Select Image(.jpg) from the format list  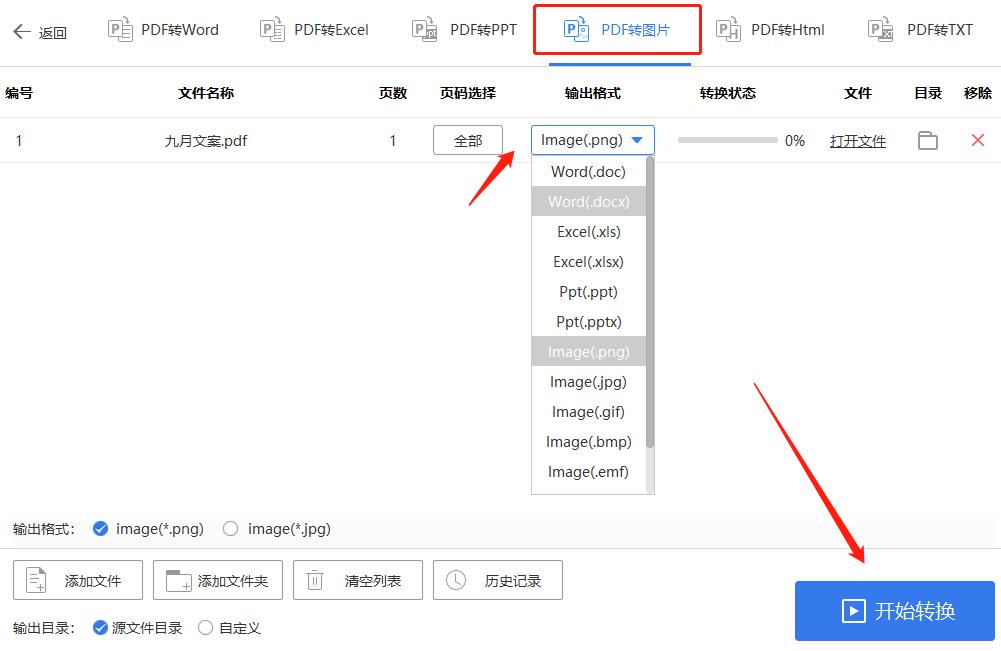click(x=588, y=381)
